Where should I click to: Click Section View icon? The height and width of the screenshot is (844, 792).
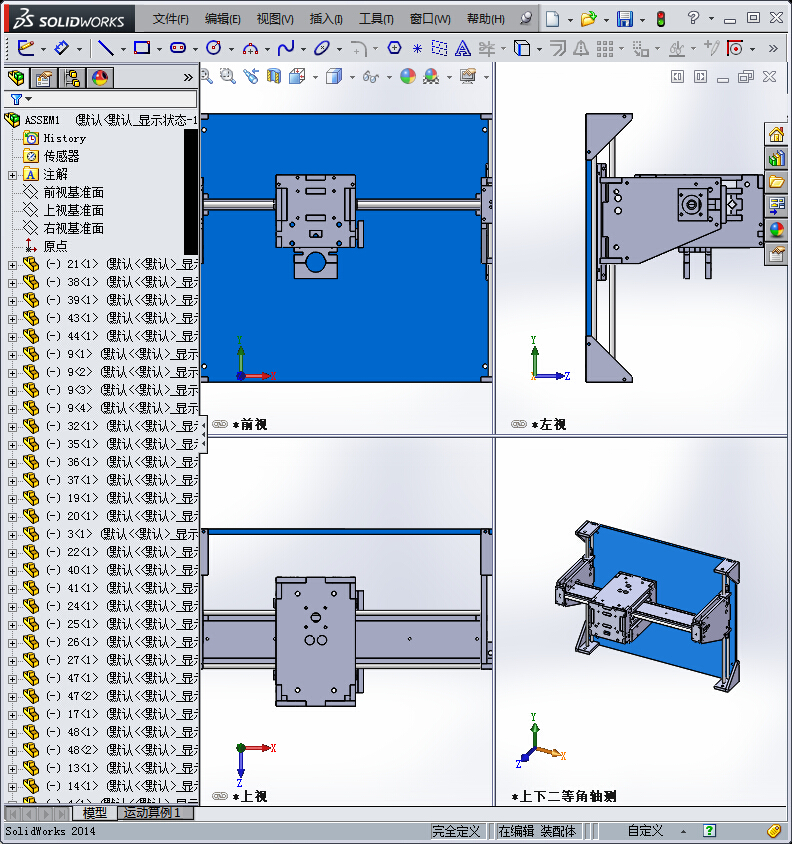[274, 76]
